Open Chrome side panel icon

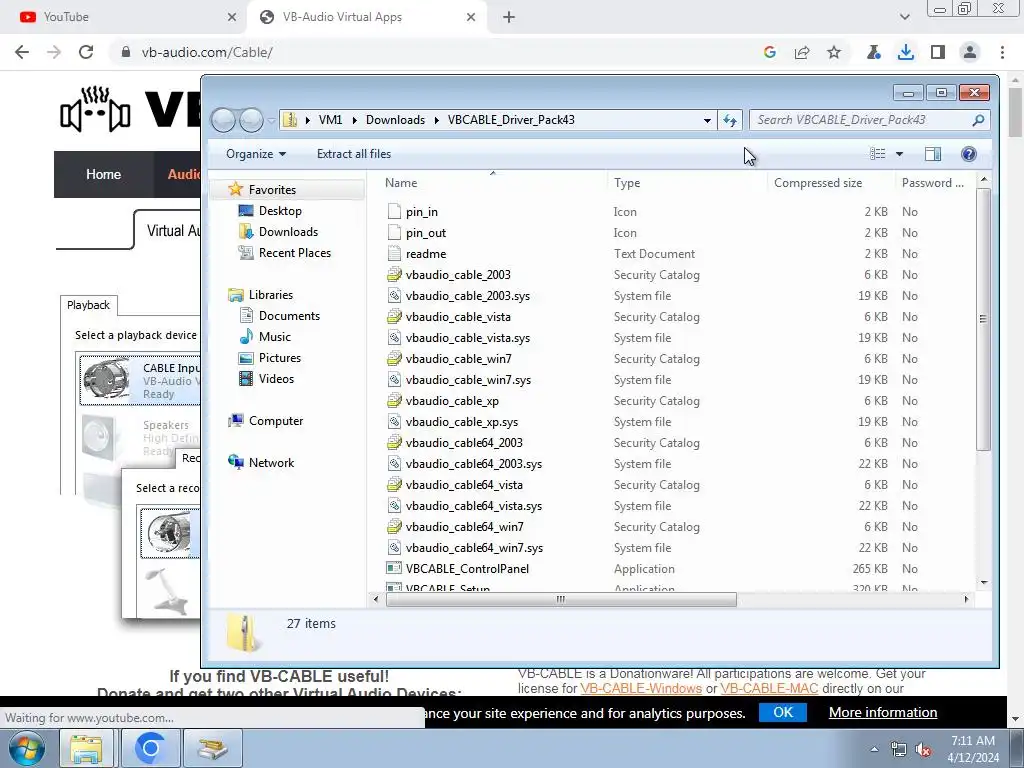point(938,52)
